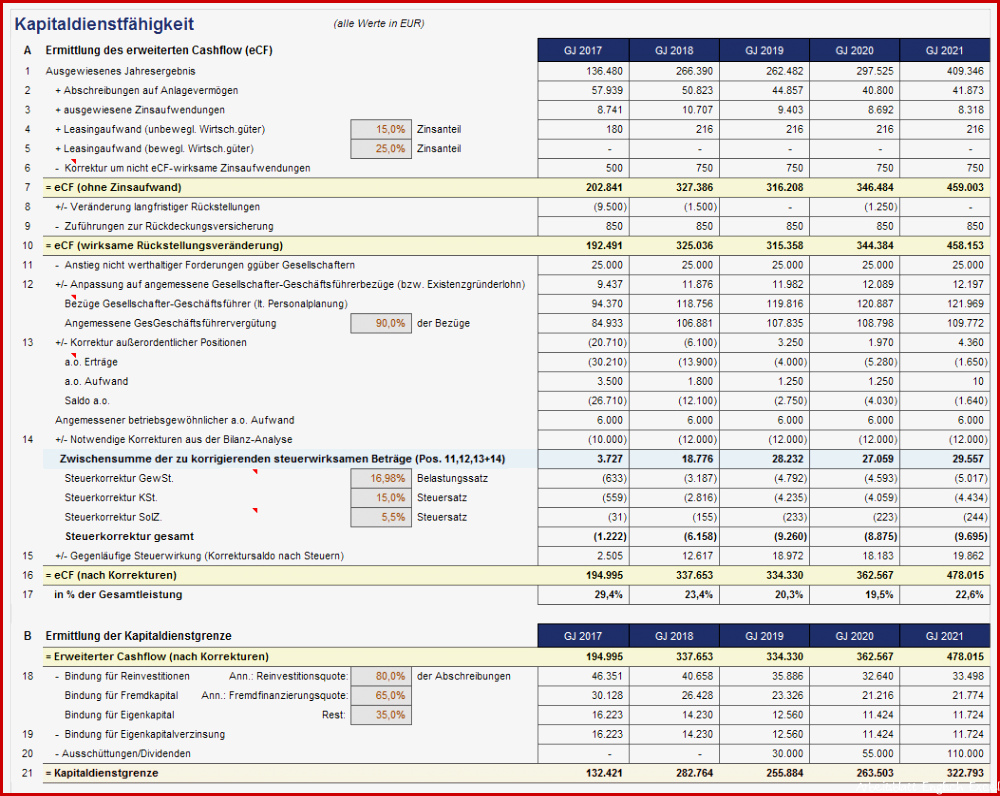Click the GJ 2020 header in section B
This screenshot has height=796, width=1000.
[855, 636]
